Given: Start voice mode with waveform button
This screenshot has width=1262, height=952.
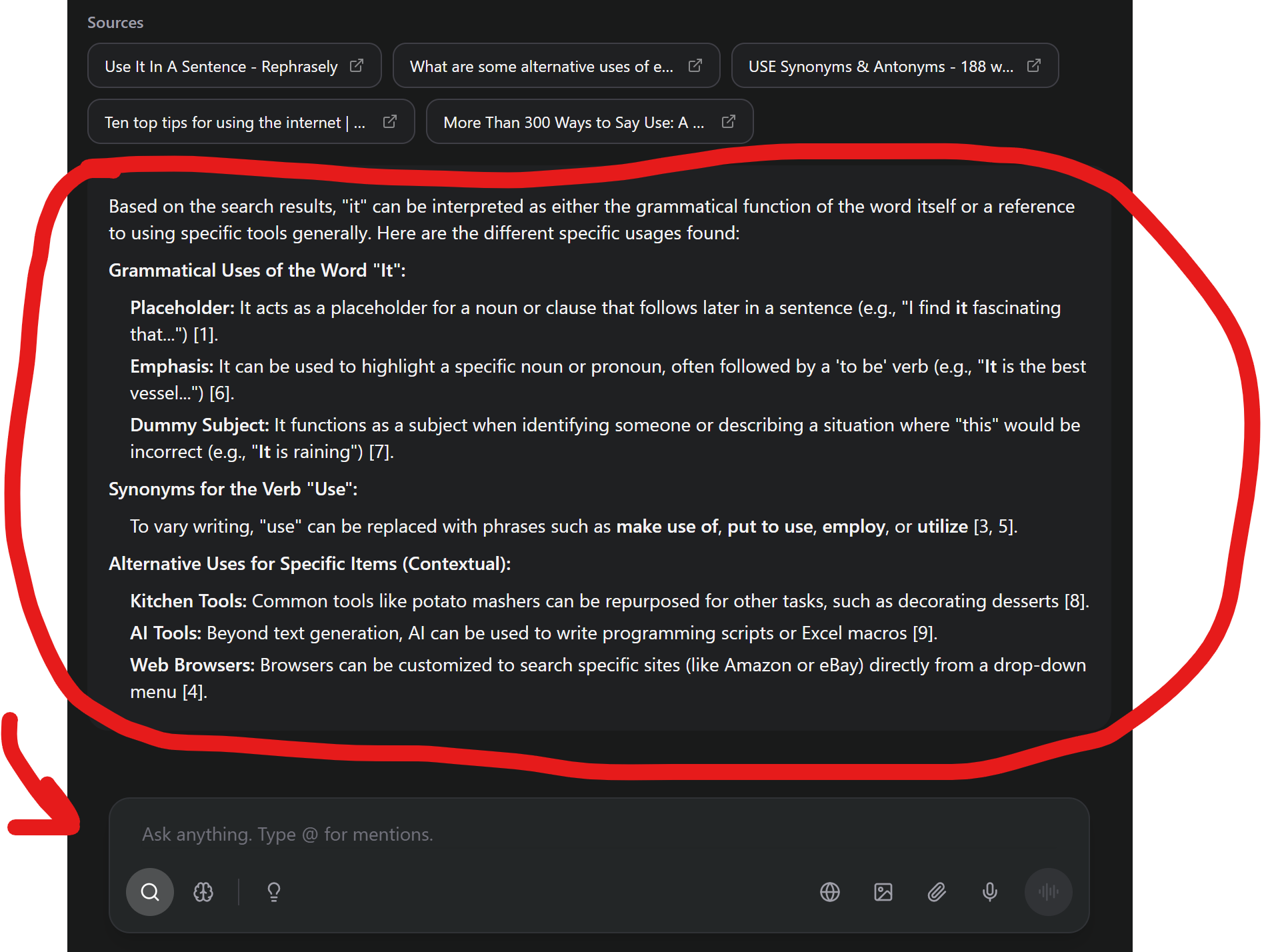Looking at the screenshot, I should [x=1049, y=892].
